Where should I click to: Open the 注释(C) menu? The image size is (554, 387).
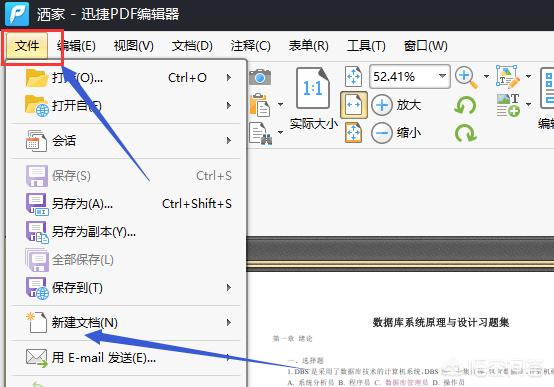251,46
